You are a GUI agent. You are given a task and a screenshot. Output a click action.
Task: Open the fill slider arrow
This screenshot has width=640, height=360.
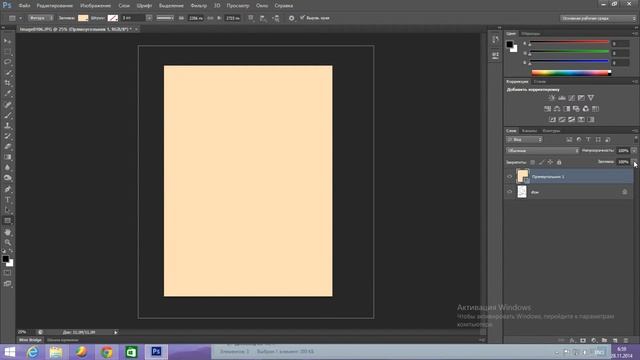point(634,162)
